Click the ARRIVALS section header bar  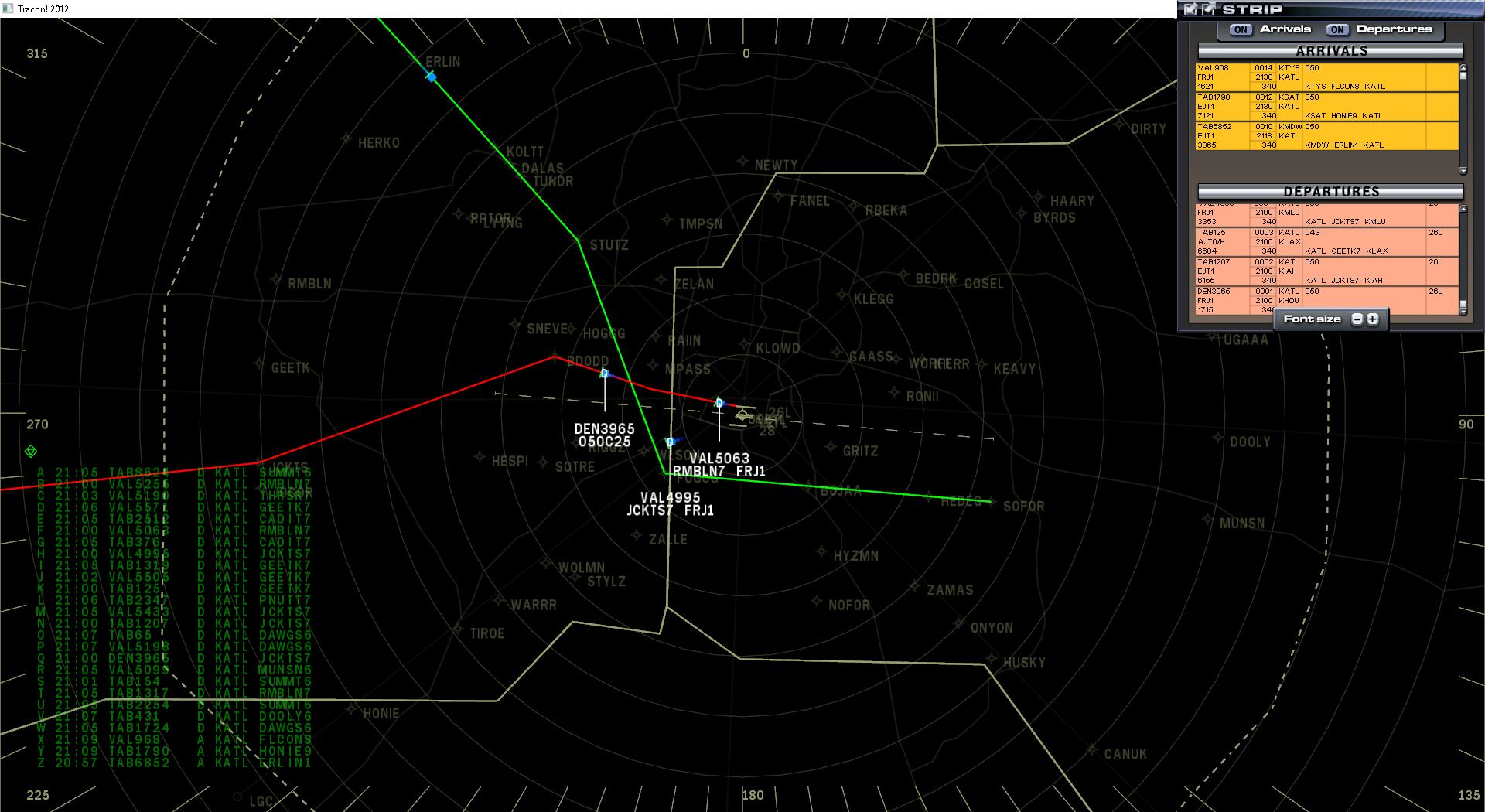[x=1330, y=51]
